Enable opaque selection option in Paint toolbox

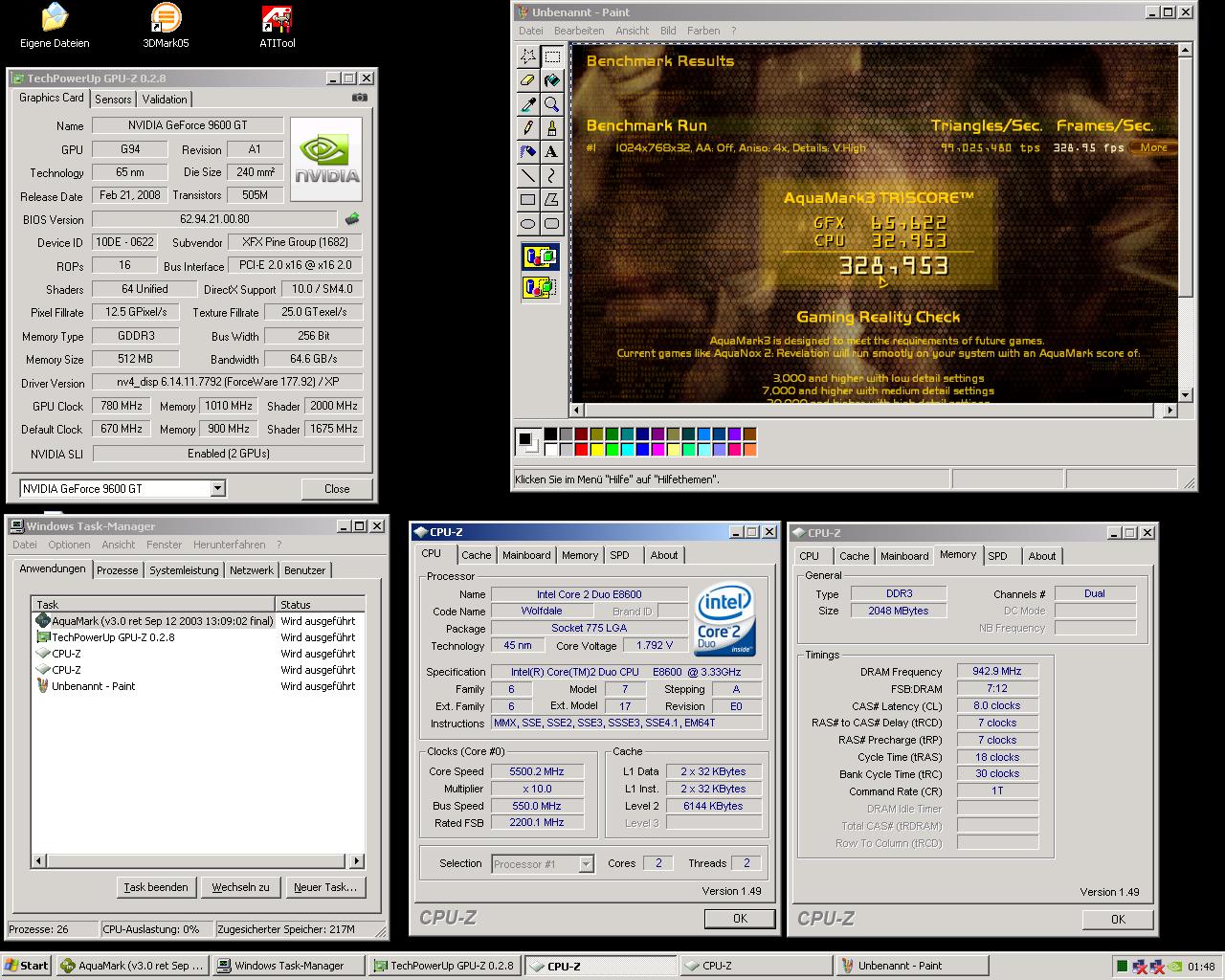coord(540,256)
